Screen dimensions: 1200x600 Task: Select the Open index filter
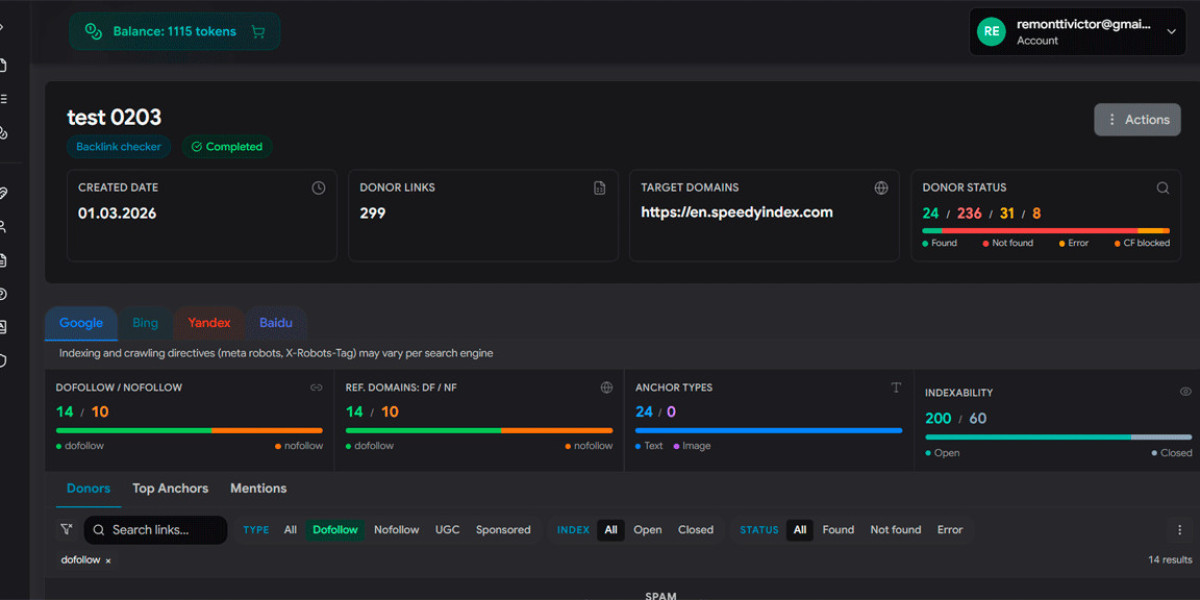[647, 530]
